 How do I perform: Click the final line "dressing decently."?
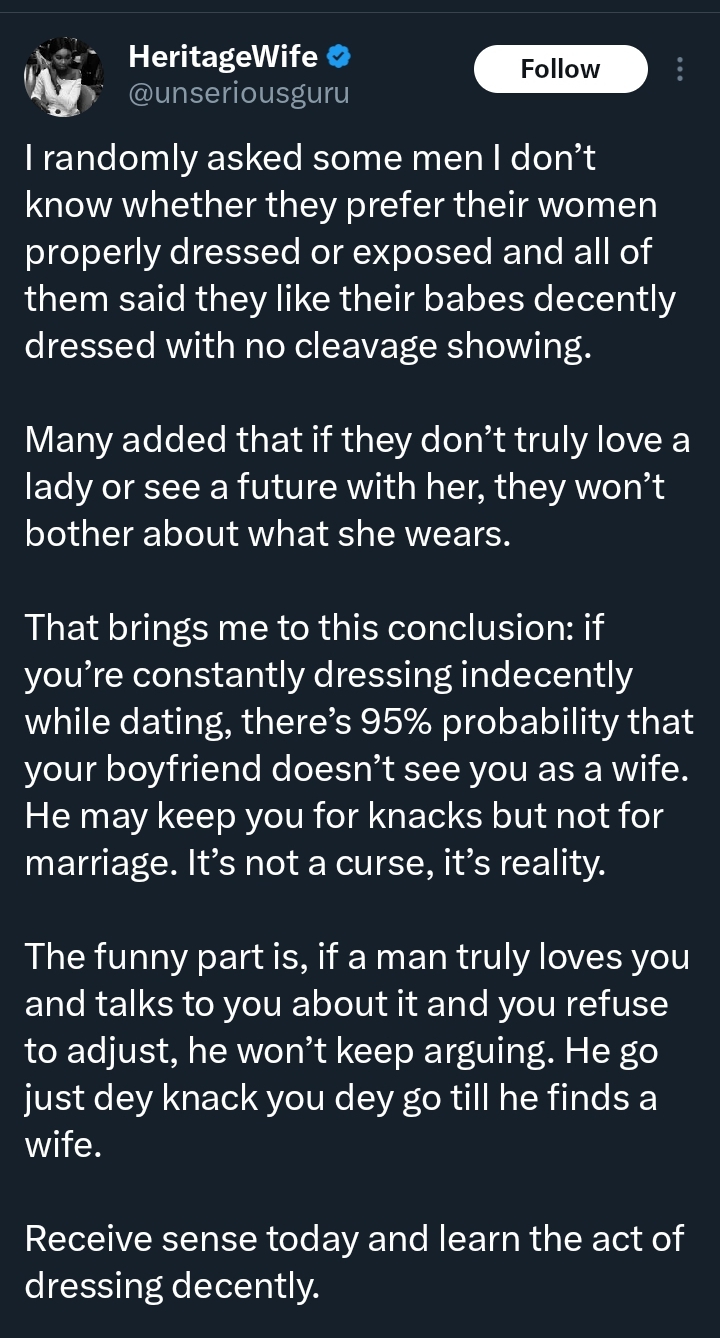171,1285
